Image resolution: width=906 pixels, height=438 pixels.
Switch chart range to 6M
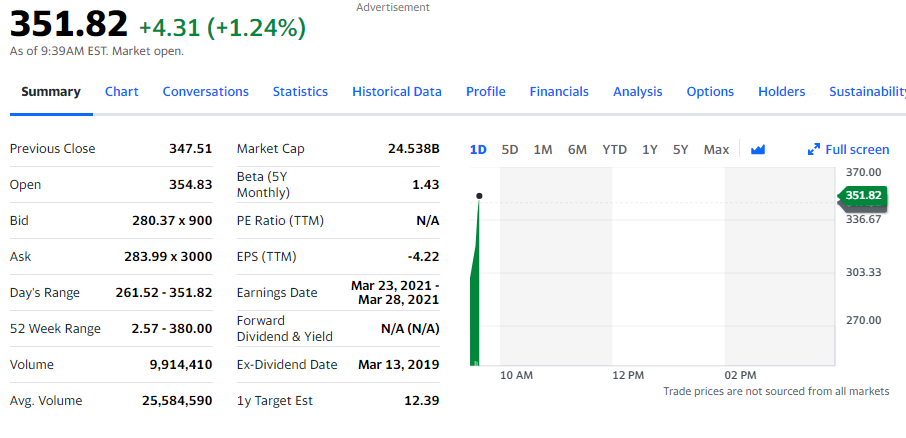tap(577, 150)
